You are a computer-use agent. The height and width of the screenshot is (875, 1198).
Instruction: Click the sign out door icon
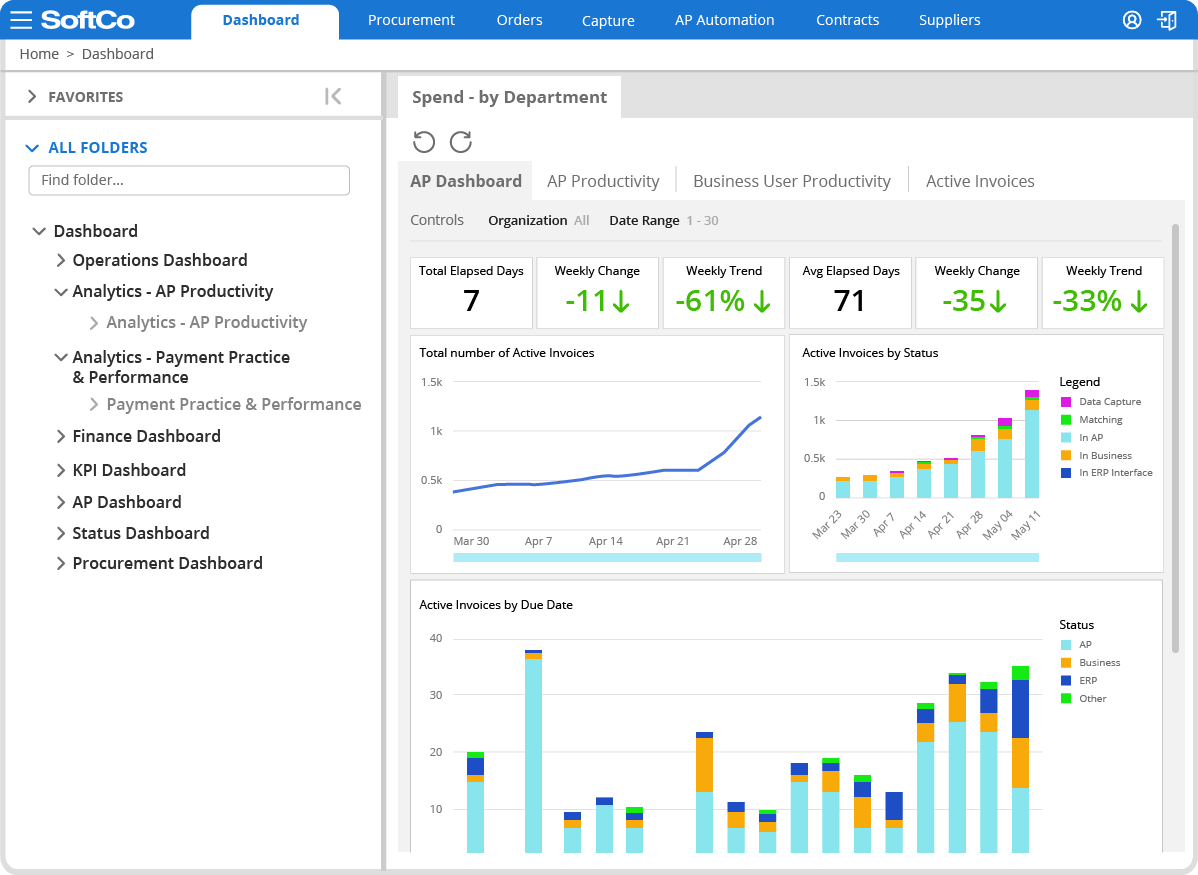[1167, 19]
